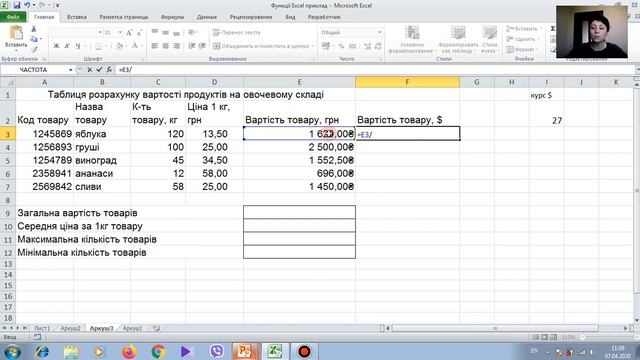Switch to Разметка страницы ribbon tab

[x=124, y=17]
